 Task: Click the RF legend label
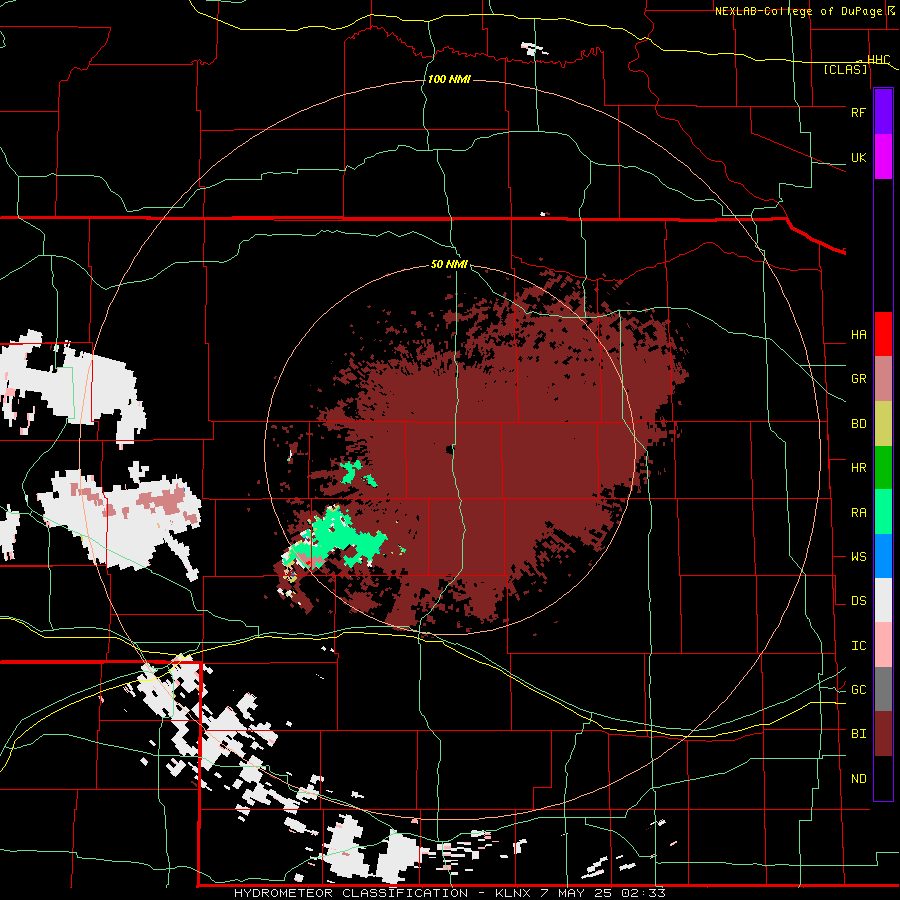pyautogui.click(x=858, y=112)
